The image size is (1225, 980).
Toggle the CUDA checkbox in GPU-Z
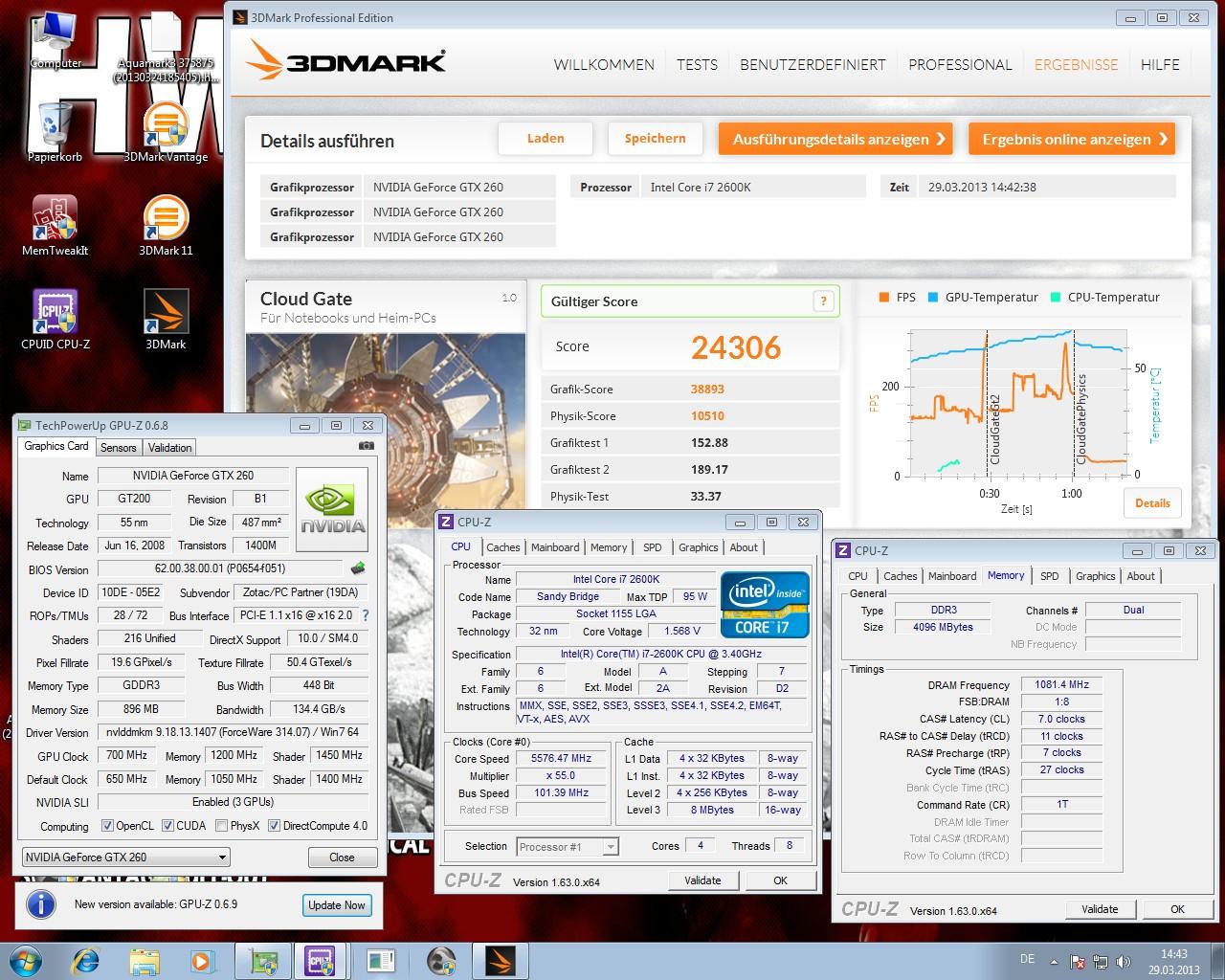click(168, 826)
